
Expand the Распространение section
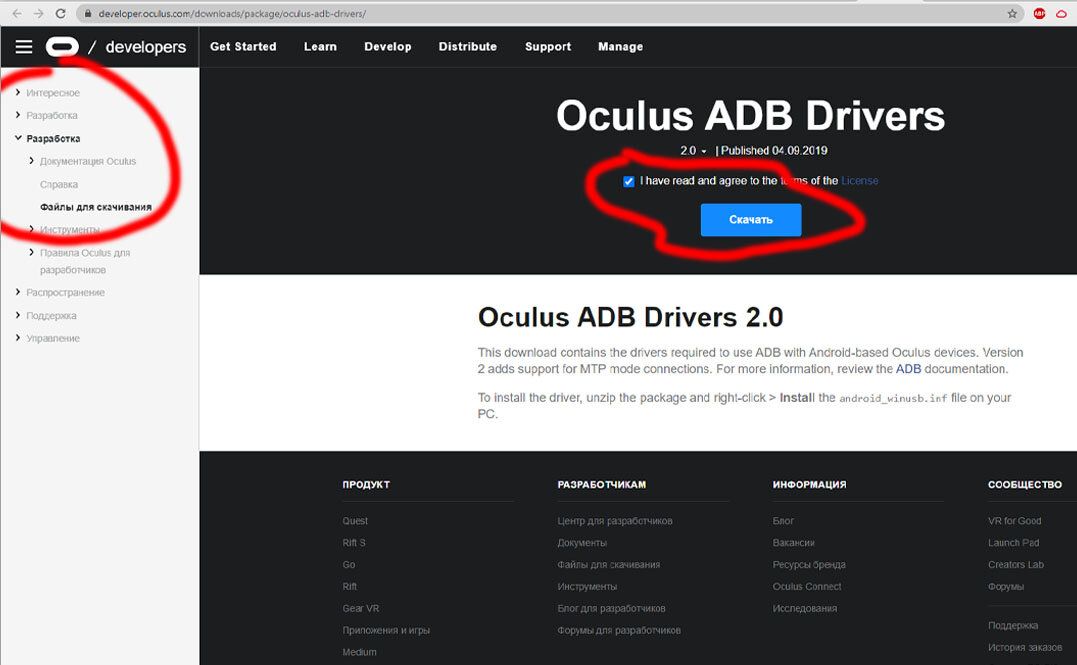pos(18,292)
